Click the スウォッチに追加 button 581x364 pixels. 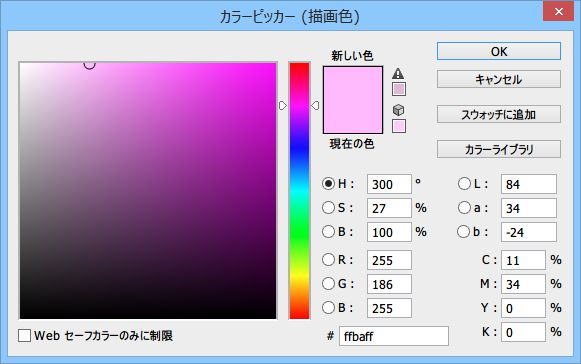pos(499,114)
